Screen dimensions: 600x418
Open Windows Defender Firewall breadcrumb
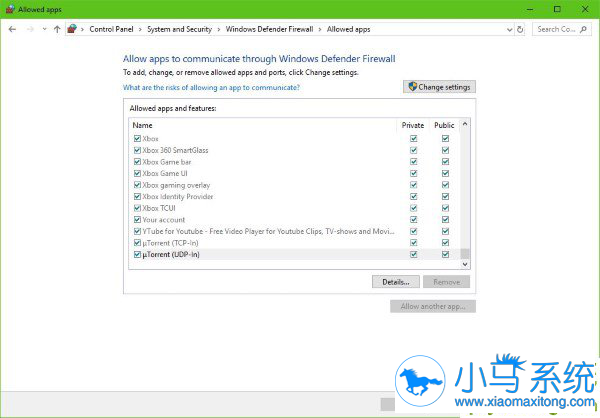(x=269, y=29)
